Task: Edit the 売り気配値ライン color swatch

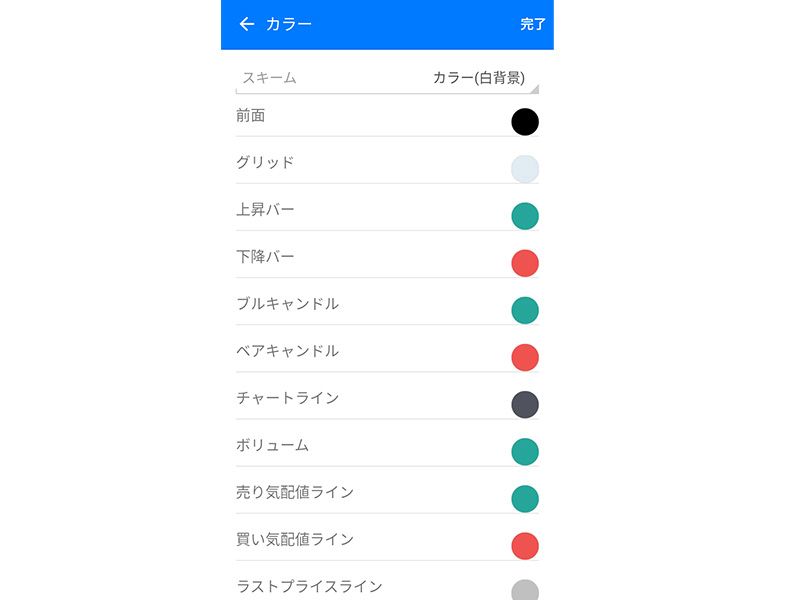Action: tap(525, 498)
